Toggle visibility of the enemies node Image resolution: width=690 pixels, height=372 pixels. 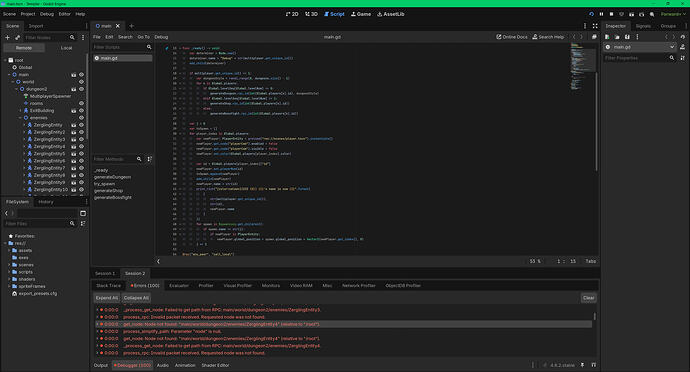[x=81, y=118]
